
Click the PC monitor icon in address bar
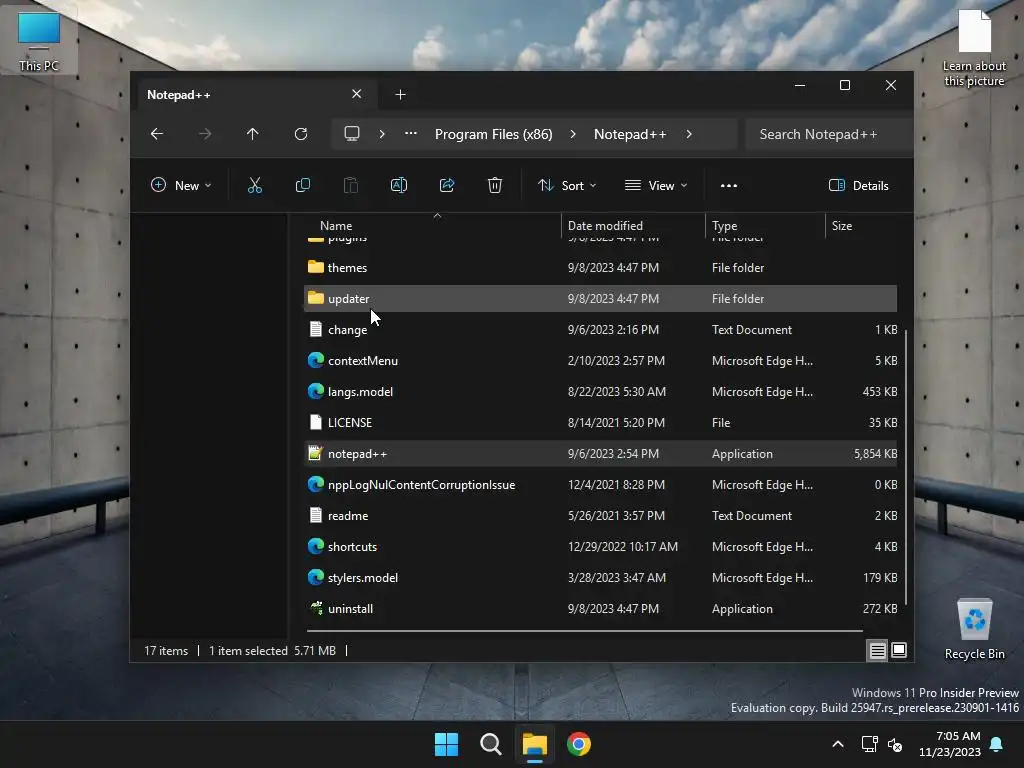pos(352,134)
